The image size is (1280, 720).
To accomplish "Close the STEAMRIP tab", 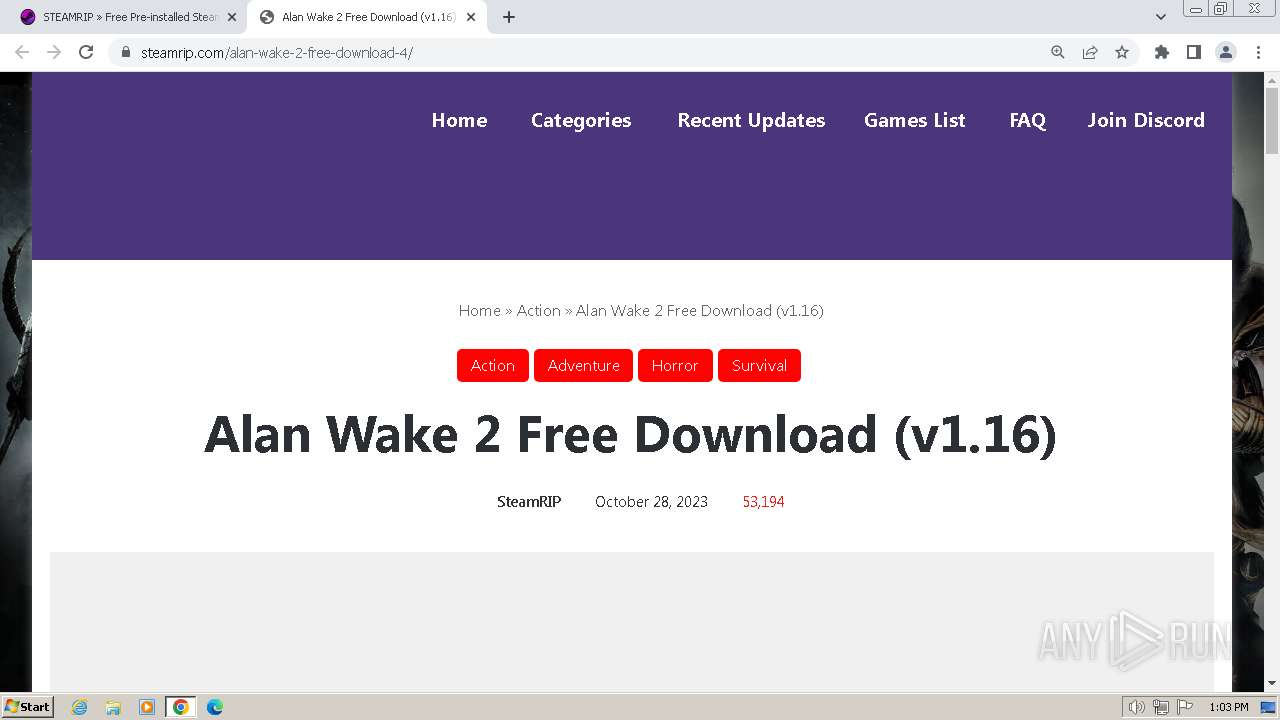I will (x=232, y=17).
